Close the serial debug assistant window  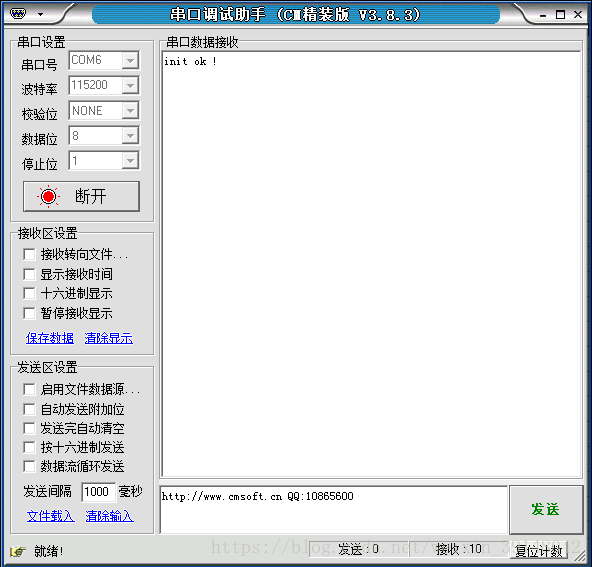(578, 15)
